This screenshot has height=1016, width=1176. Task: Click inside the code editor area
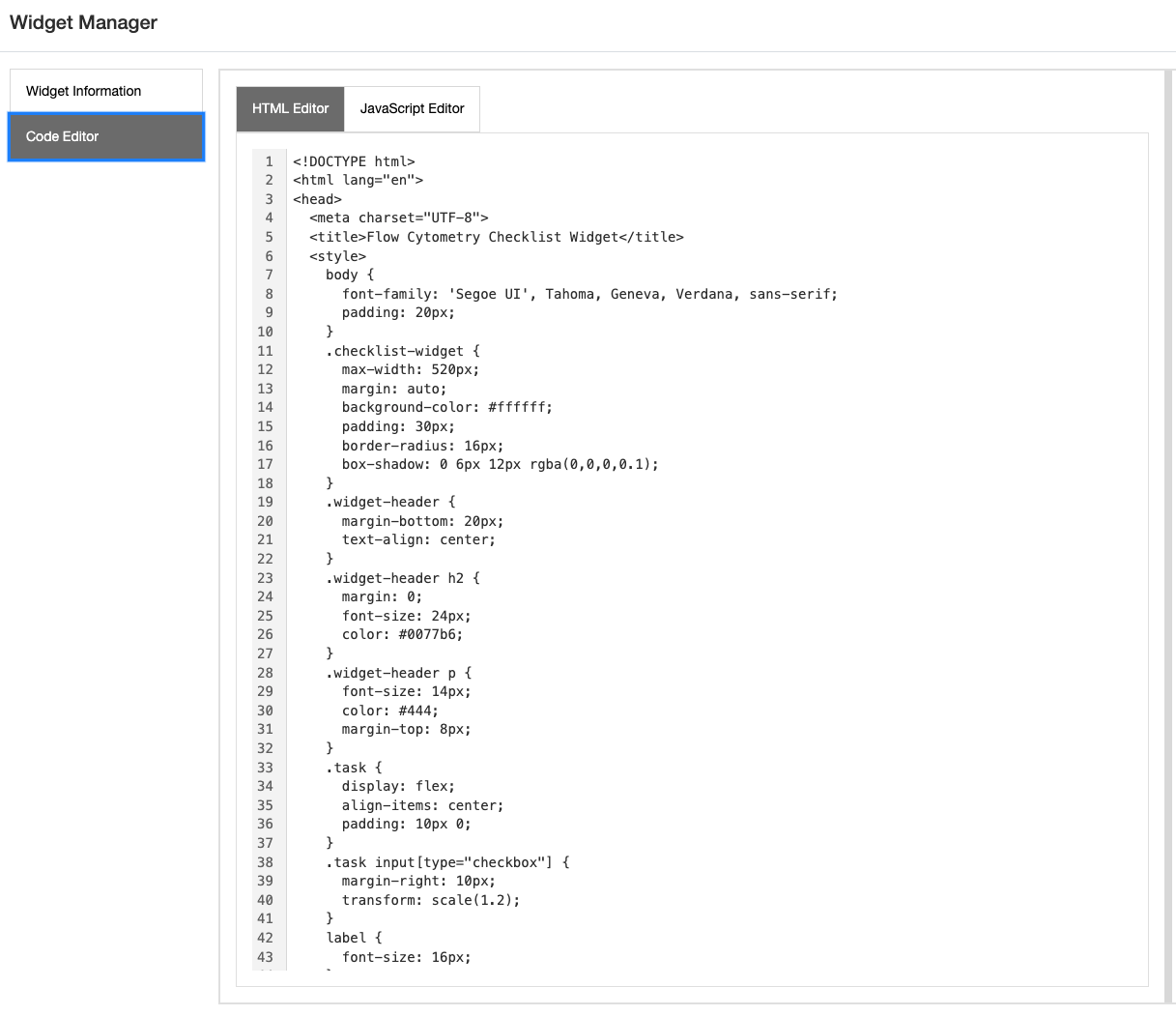click(x=676, y=580)
